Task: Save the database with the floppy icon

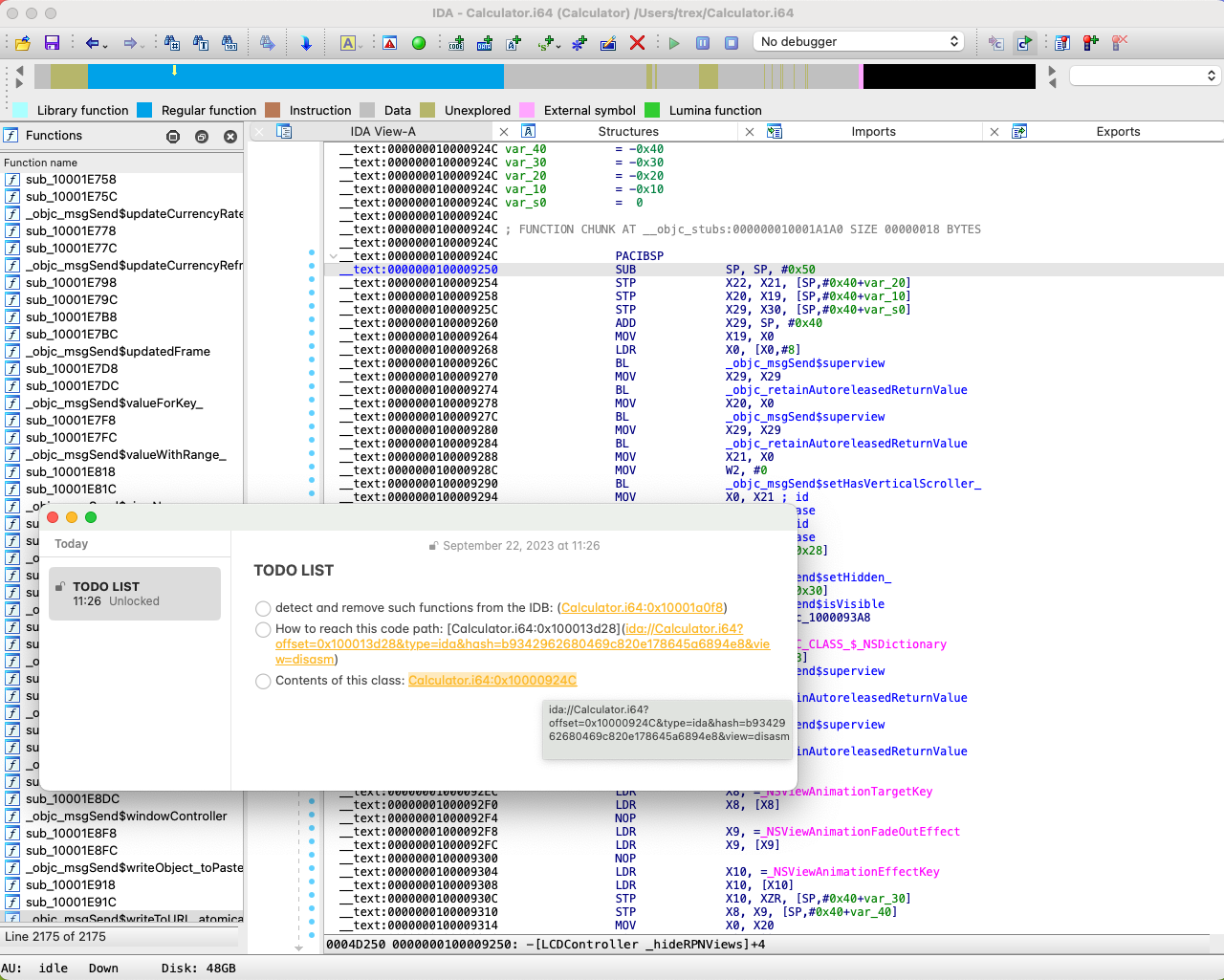Action: 52,43
